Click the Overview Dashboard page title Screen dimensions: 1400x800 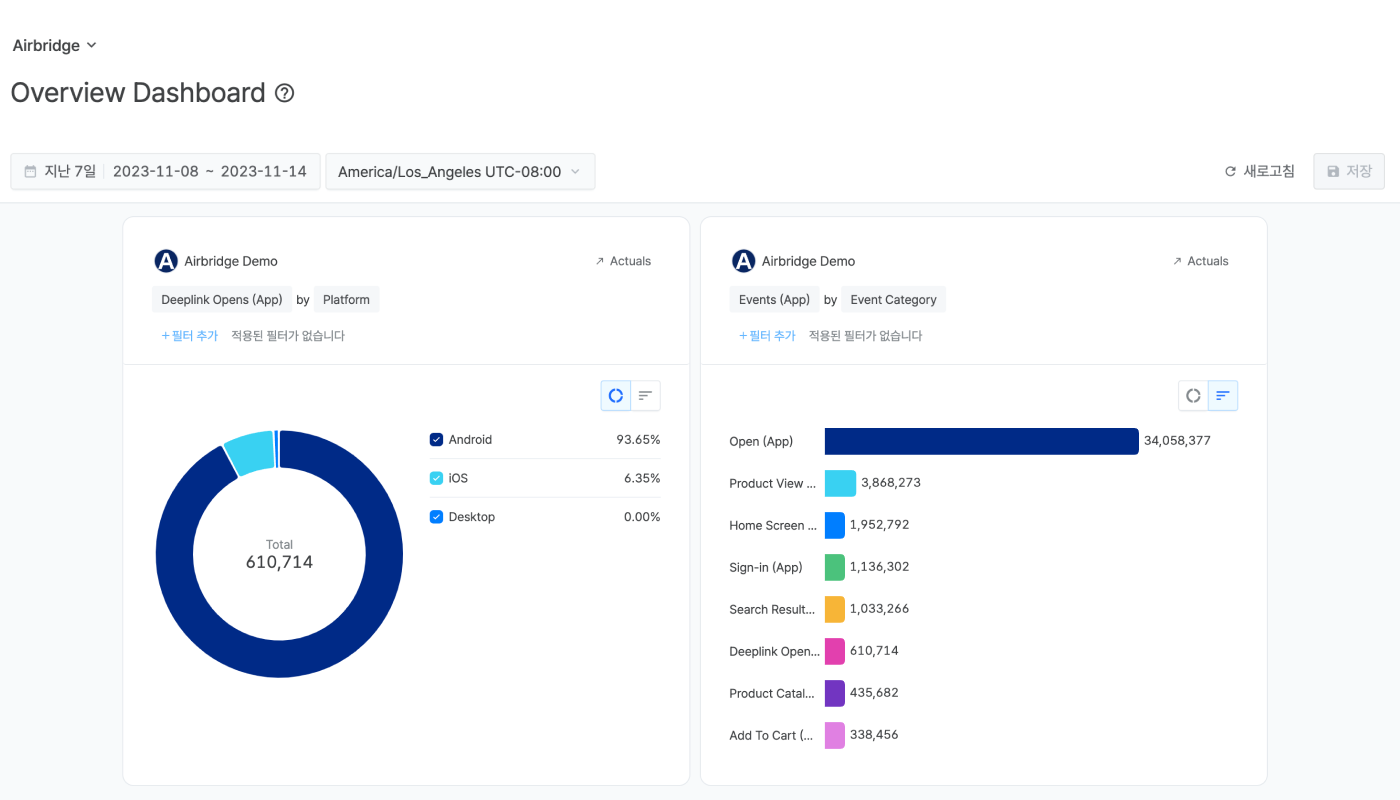(138, 93)
